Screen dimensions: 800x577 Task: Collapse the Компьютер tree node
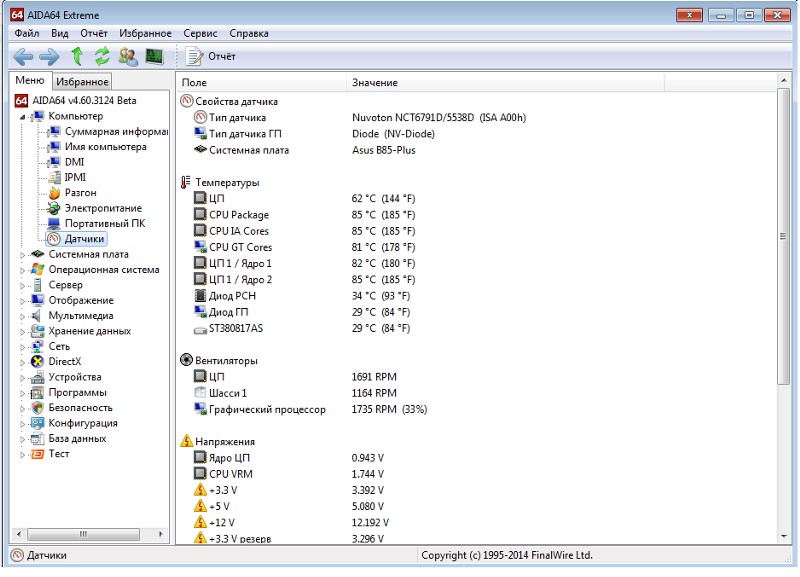pyautogui.click(x=22, y=117)
